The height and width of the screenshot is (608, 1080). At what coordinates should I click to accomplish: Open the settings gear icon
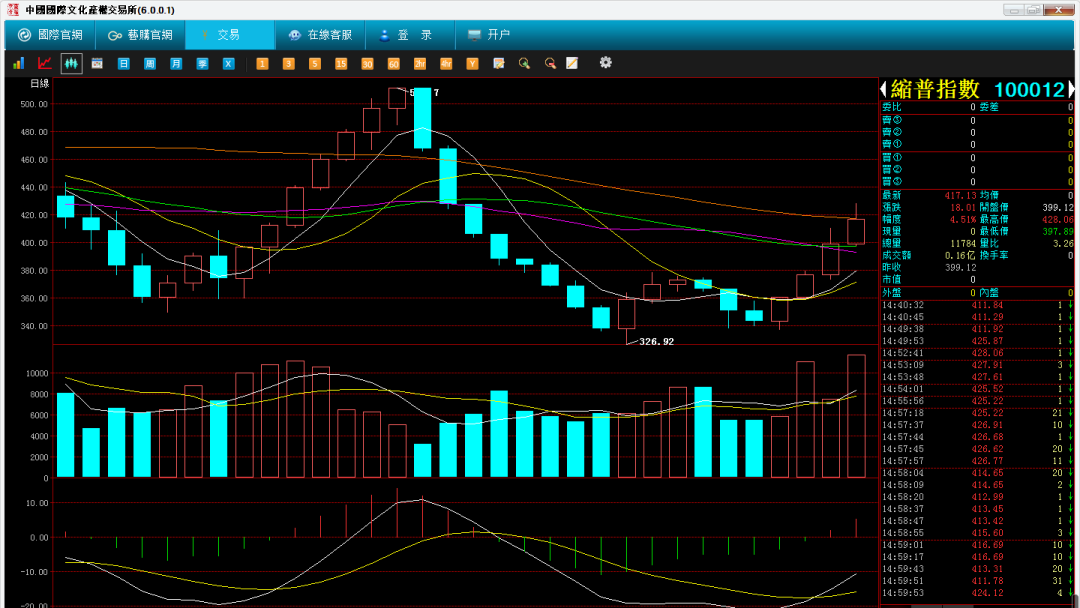click(605, 63)
